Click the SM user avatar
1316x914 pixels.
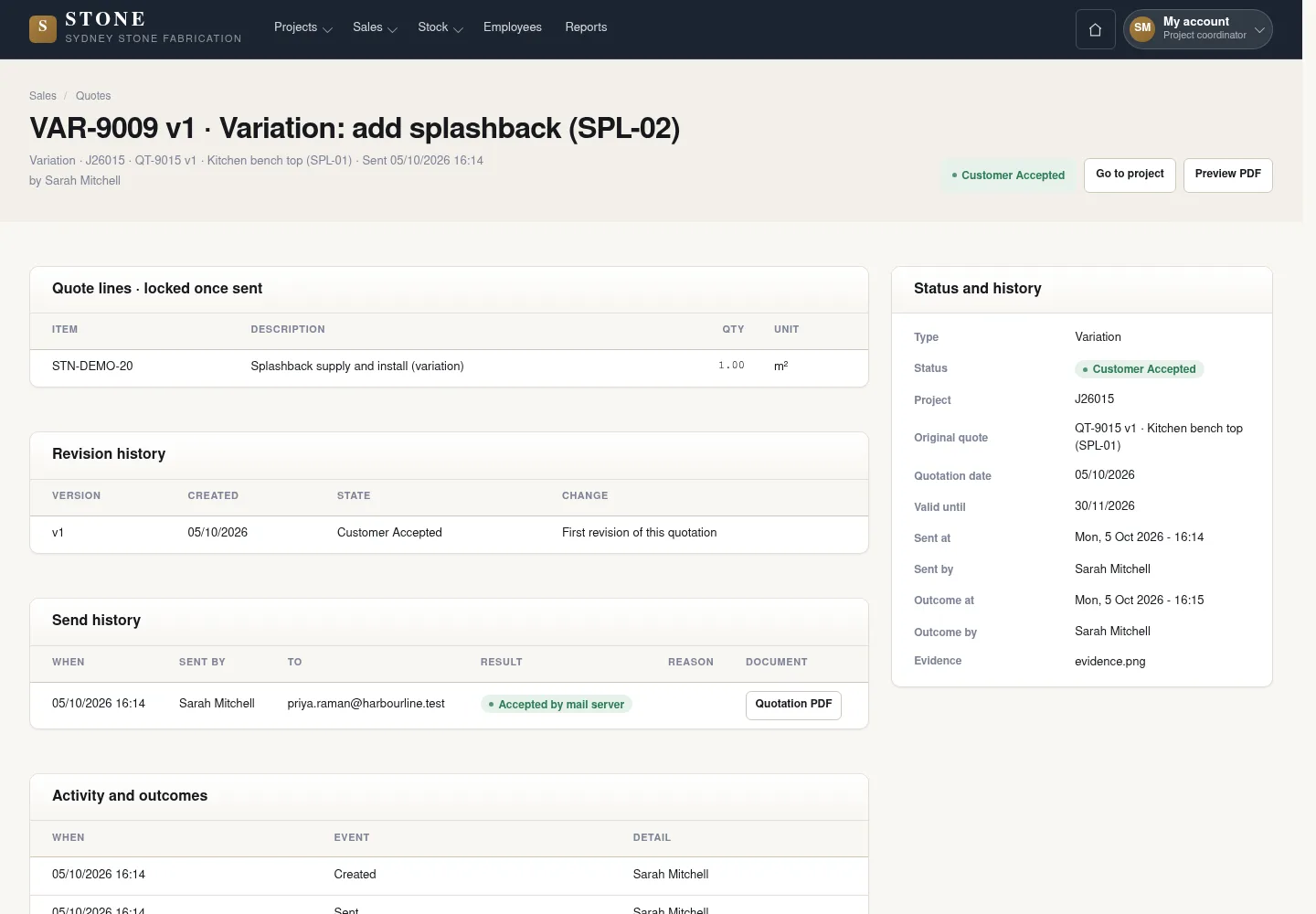coord(1142,28)
